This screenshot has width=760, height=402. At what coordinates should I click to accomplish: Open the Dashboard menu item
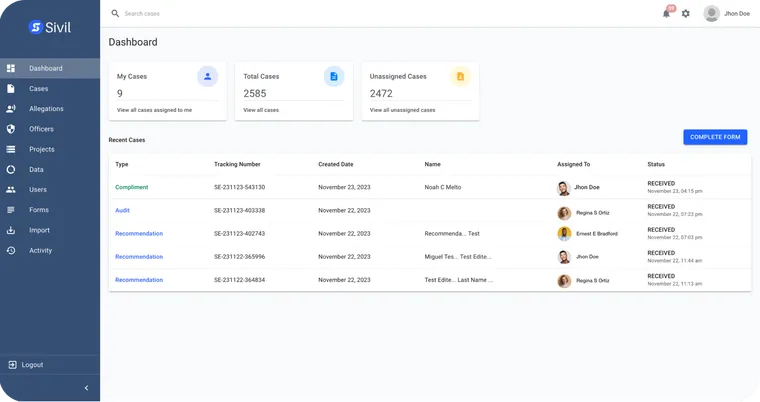click(50, 68)
